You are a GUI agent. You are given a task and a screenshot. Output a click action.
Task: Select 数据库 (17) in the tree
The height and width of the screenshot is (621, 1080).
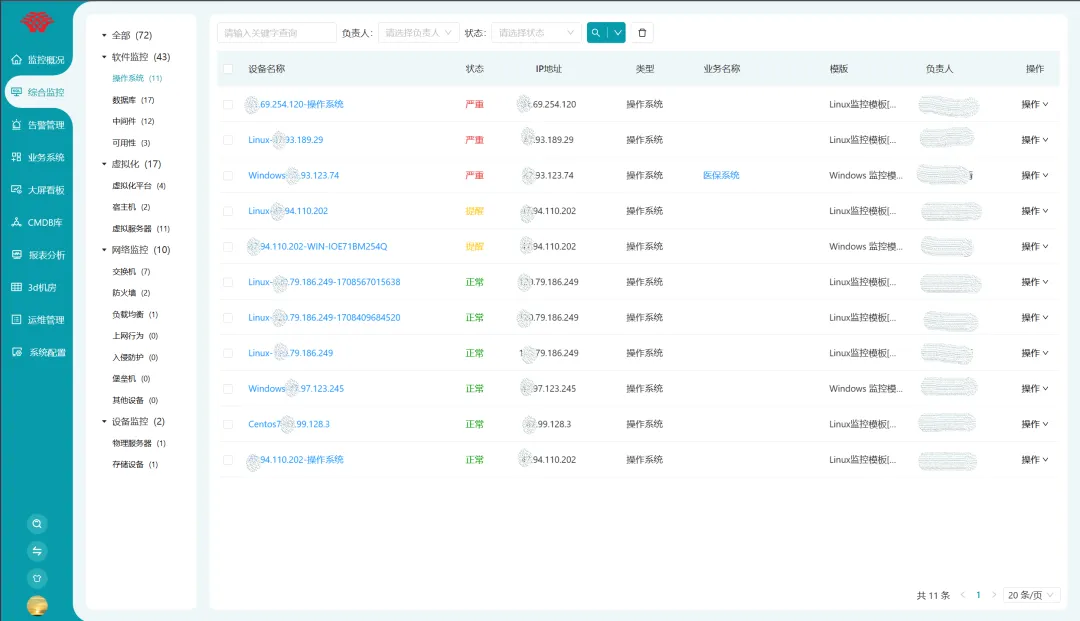133,100
